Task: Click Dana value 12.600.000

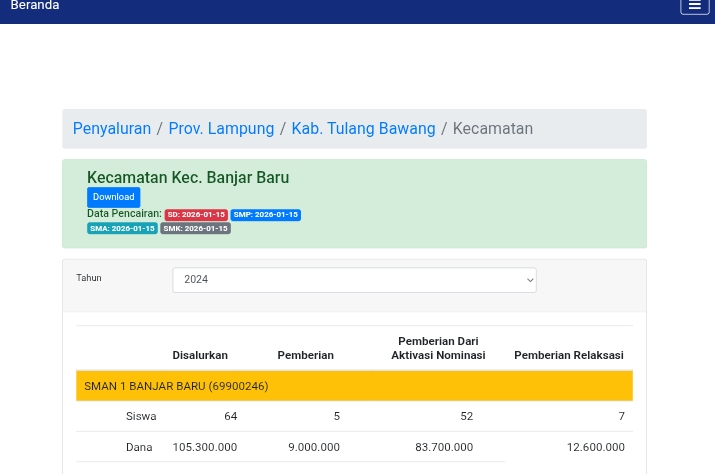Action: (x=596, y=447)
